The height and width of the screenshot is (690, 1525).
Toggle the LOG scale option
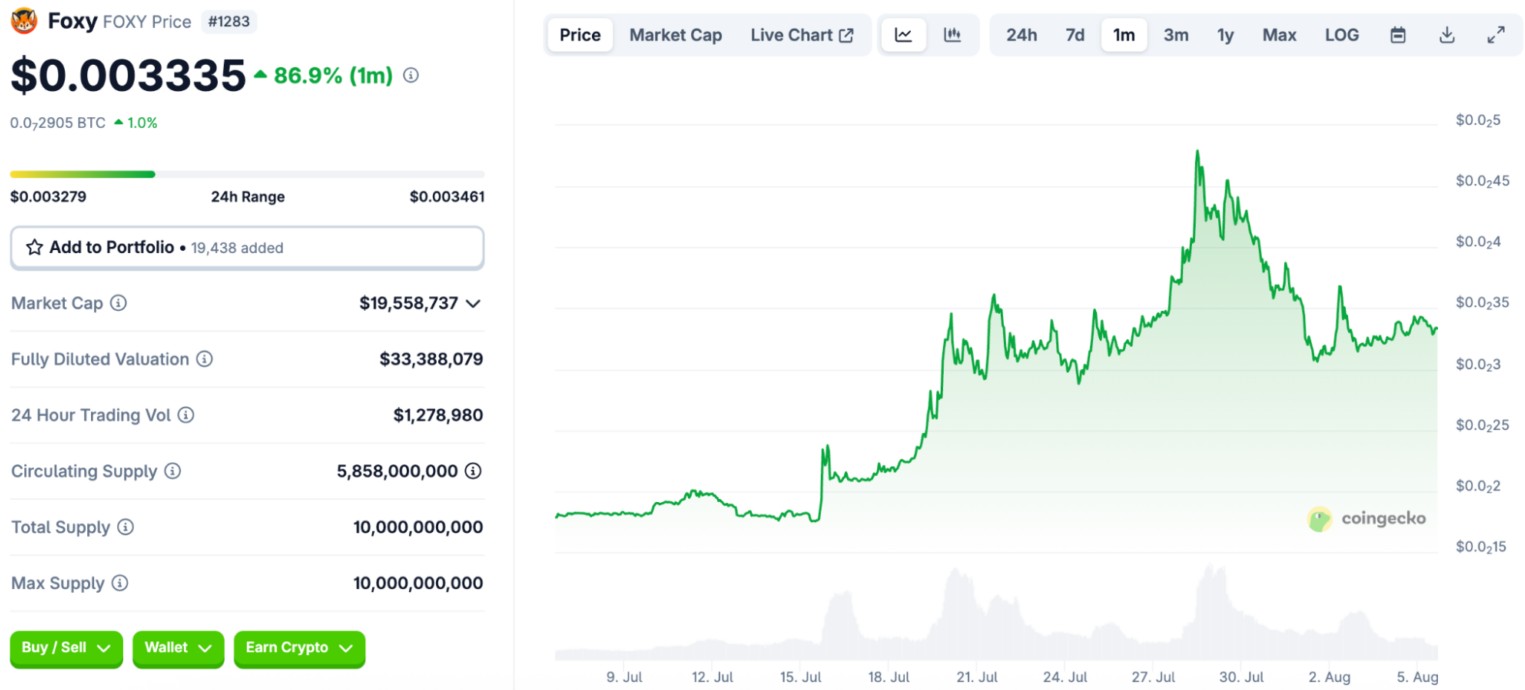(1341, 35)
